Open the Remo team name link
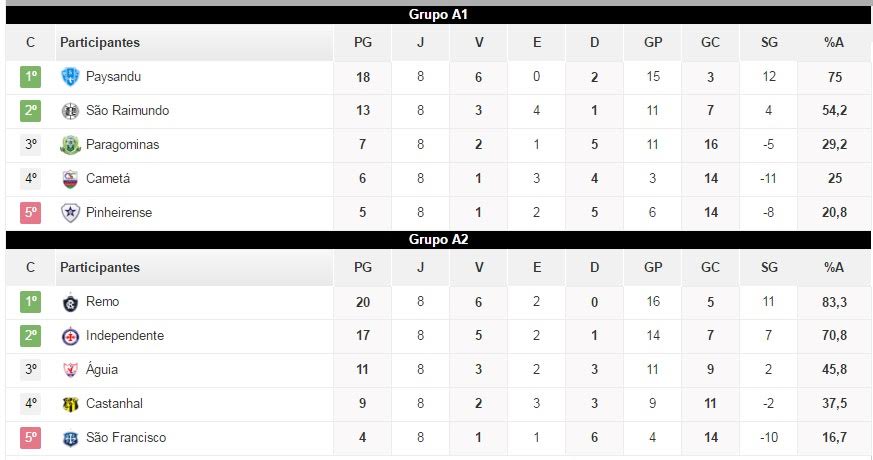This screenshot has width=873, height=460. point(103,302)
